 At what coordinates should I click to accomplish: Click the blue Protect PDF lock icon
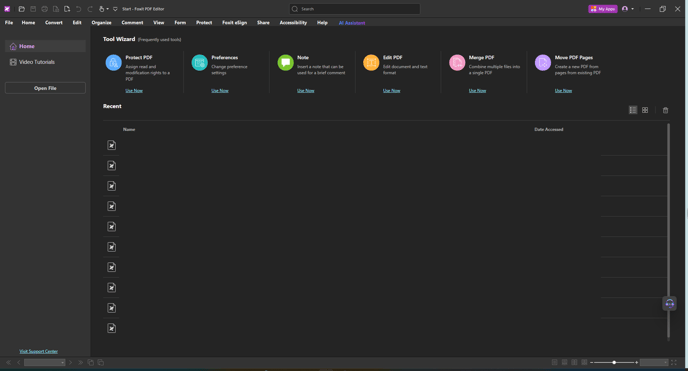coord(114,63)
